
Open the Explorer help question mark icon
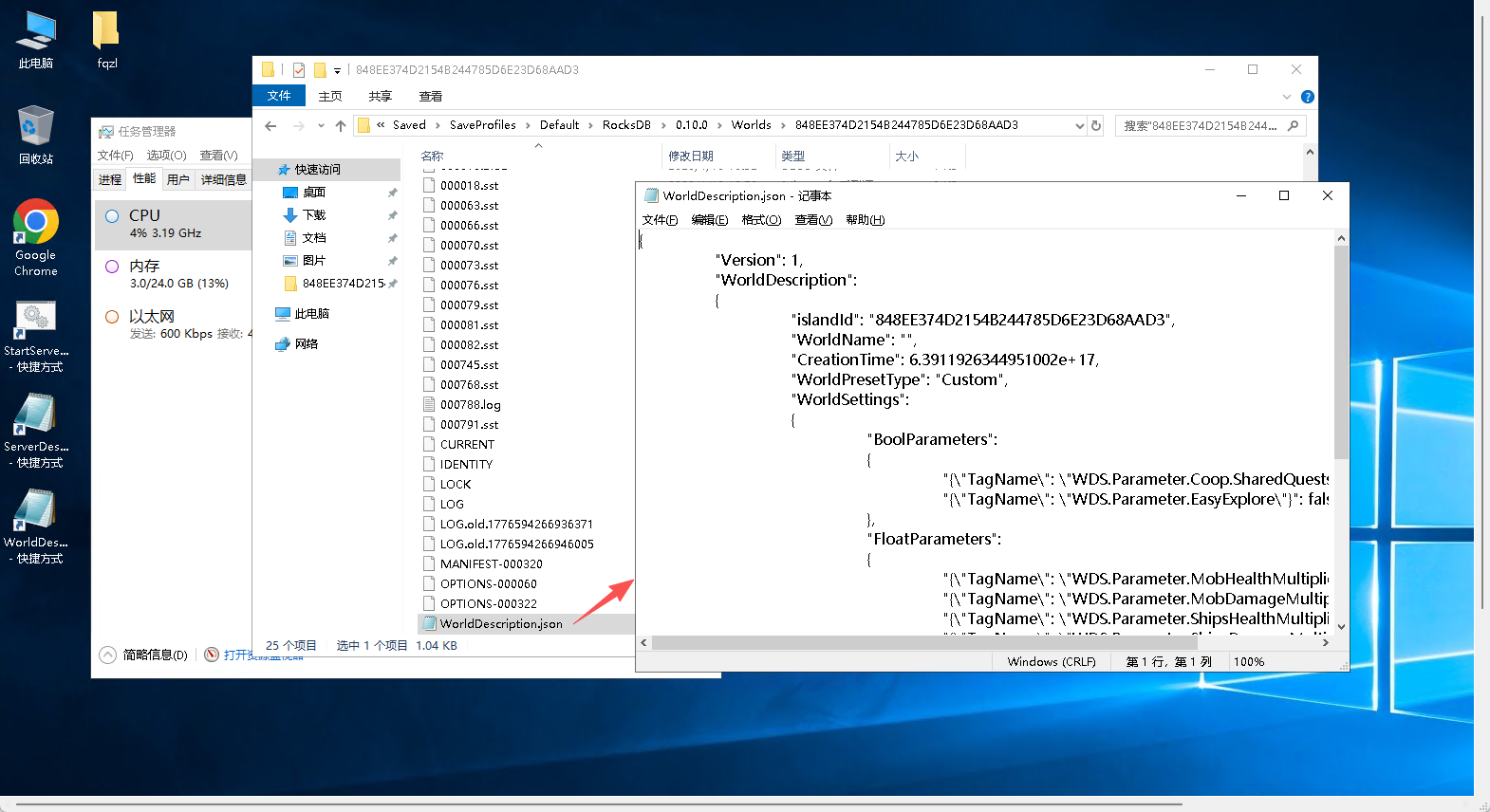pos(1307,97)
